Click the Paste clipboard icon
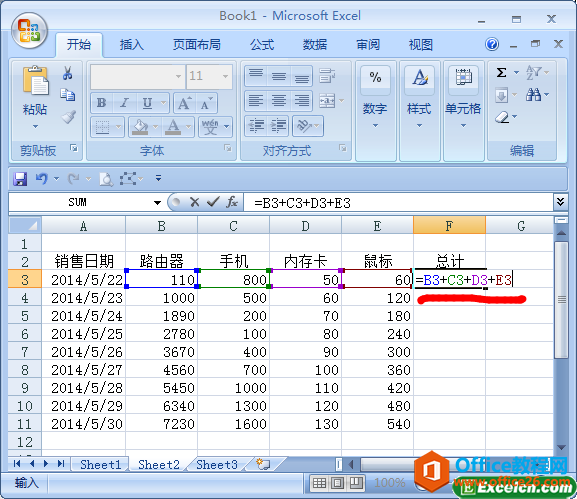The height and width of the screenshot is (499, 577). pos(35,80)
